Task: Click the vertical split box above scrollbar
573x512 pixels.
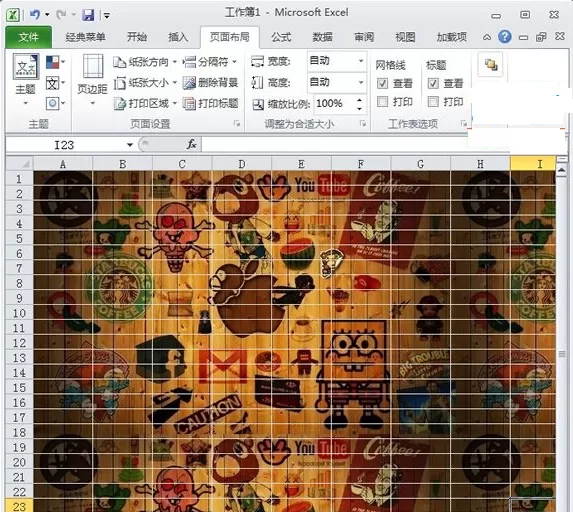Action: tap(562, 160)
